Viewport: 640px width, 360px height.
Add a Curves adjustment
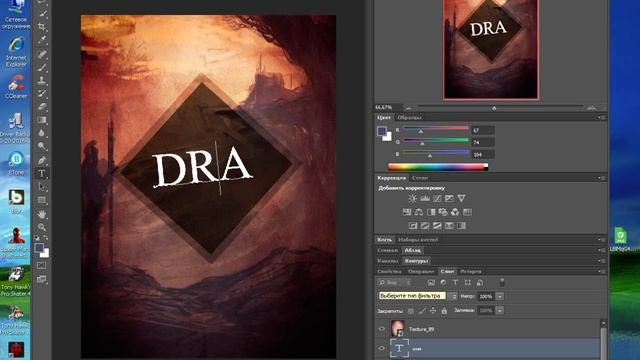pyautogui.click(x=437, y=199)
